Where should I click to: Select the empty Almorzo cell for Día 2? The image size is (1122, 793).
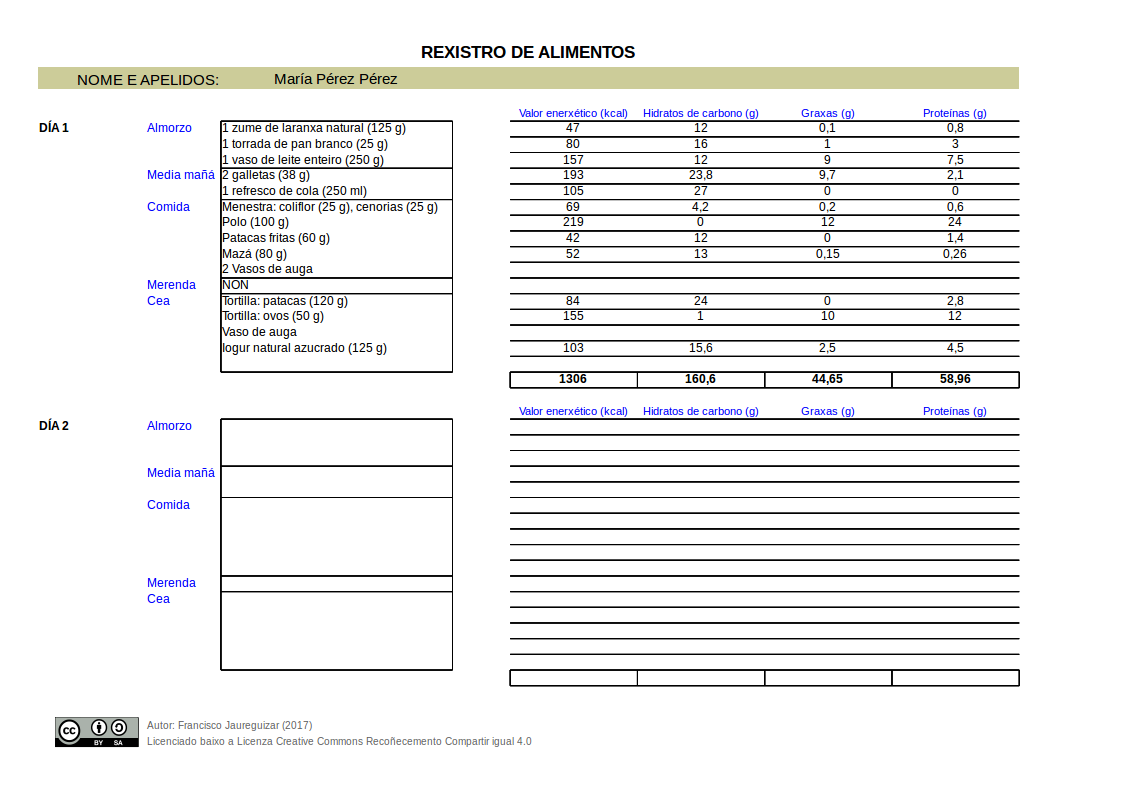[x=335, y=440]
